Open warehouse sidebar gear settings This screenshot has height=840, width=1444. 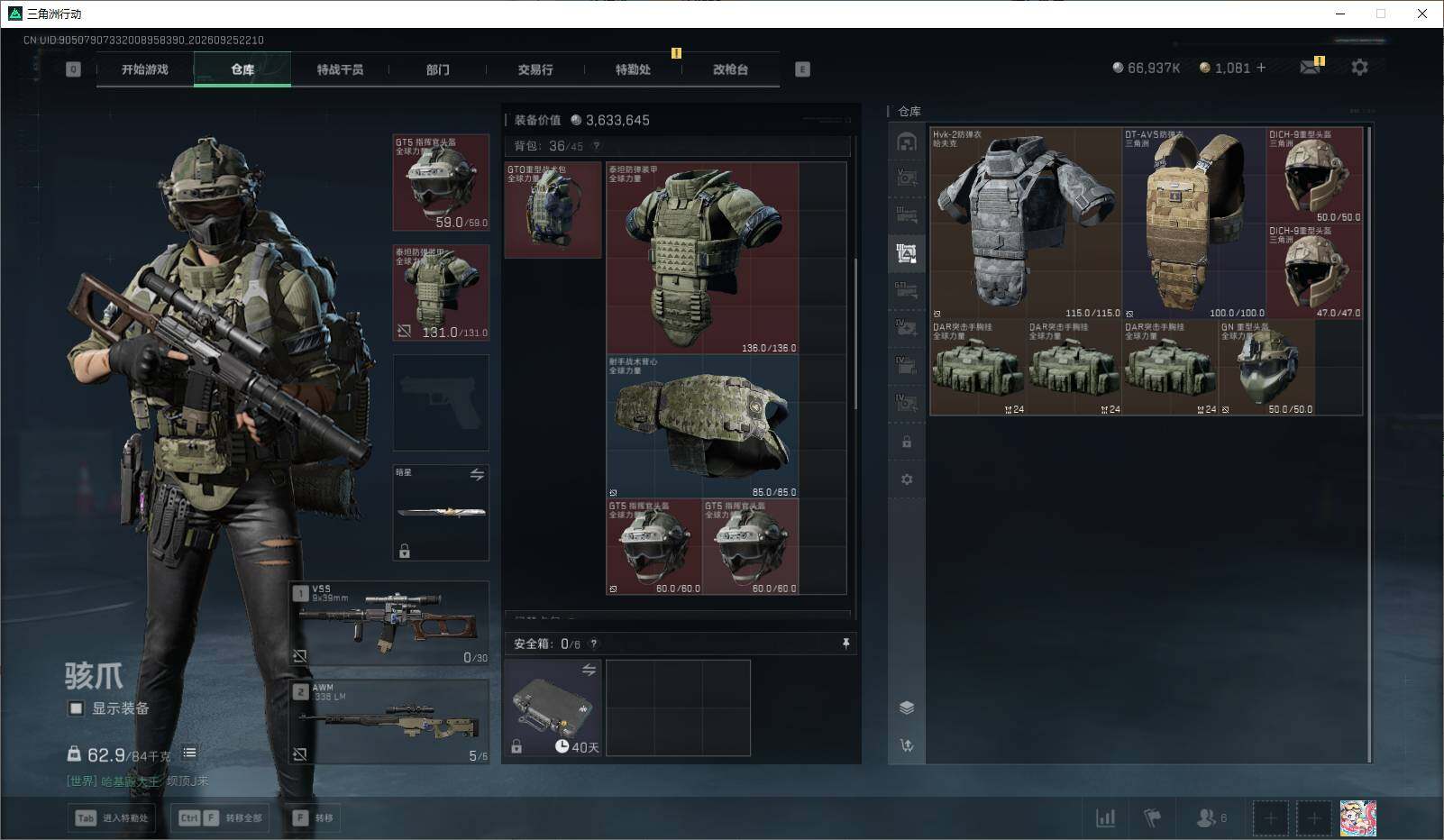[x=907, y=479]
